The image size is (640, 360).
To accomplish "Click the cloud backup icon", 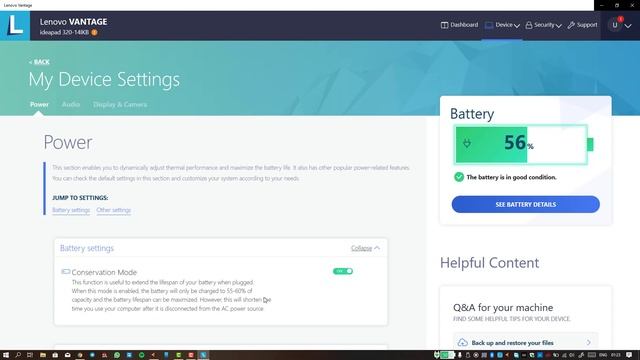I will tap(462, 342).
